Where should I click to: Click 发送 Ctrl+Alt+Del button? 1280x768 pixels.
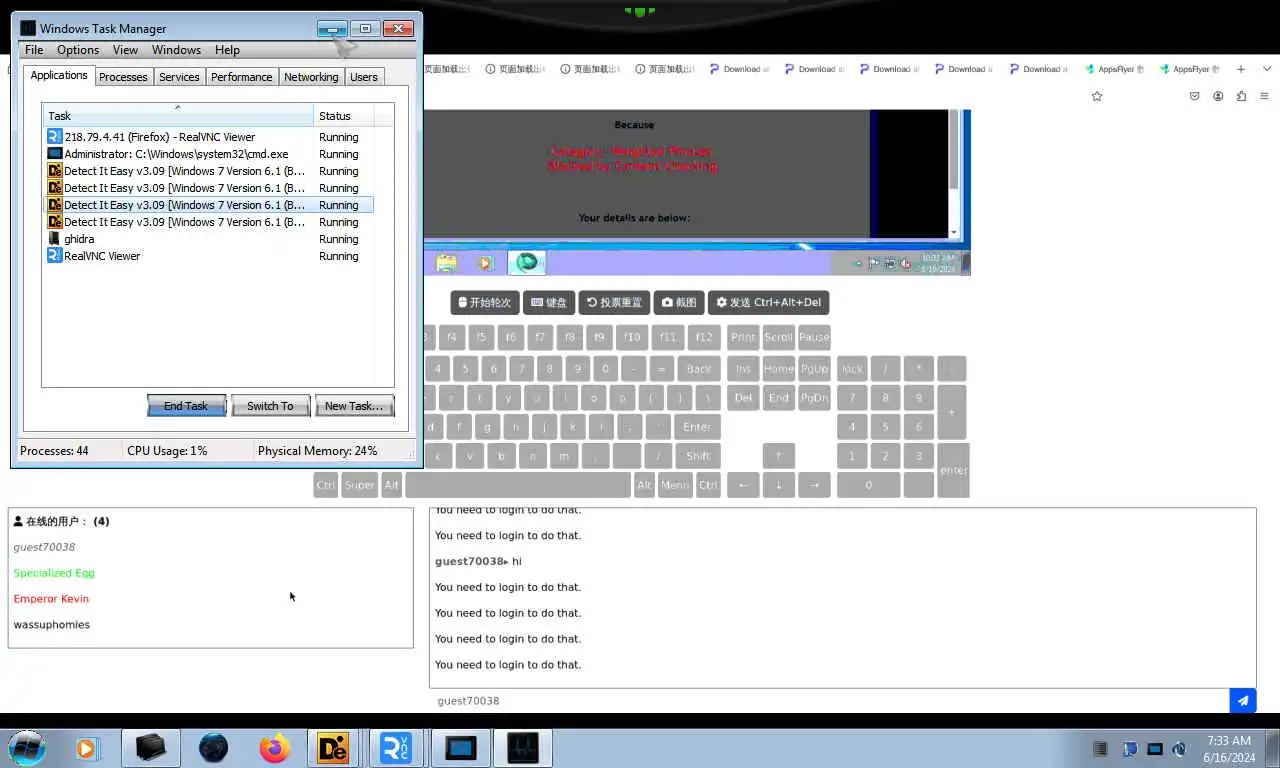[768, 303]
